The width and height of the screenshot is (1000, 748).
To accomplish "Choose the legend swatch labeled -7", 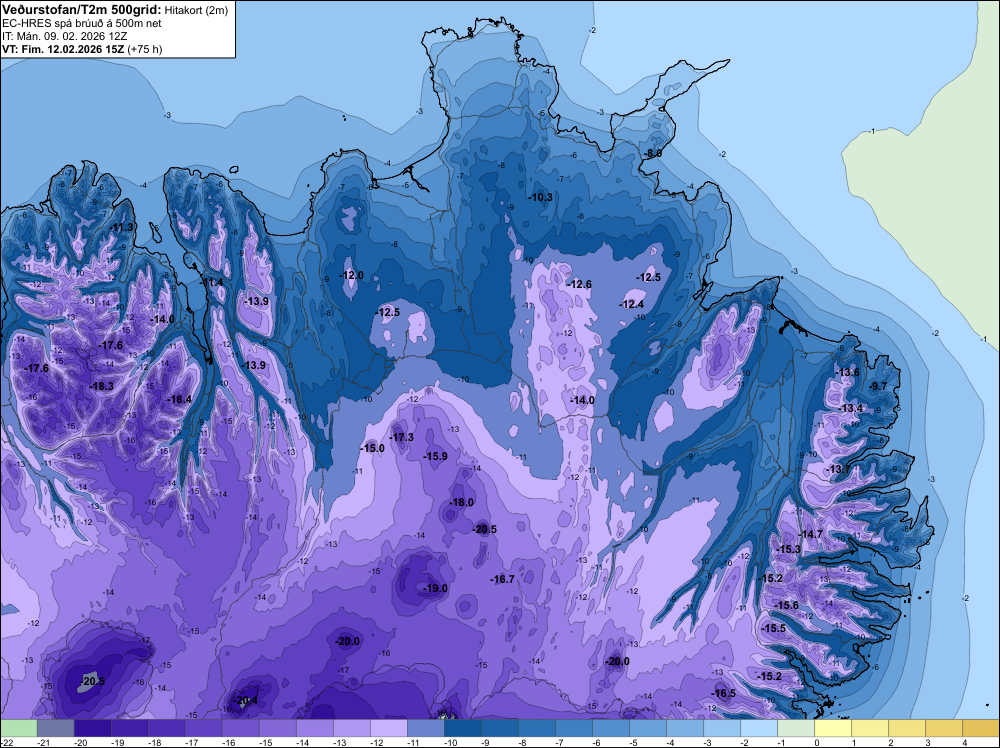I will pyautogui.click(x=573, y=728).
